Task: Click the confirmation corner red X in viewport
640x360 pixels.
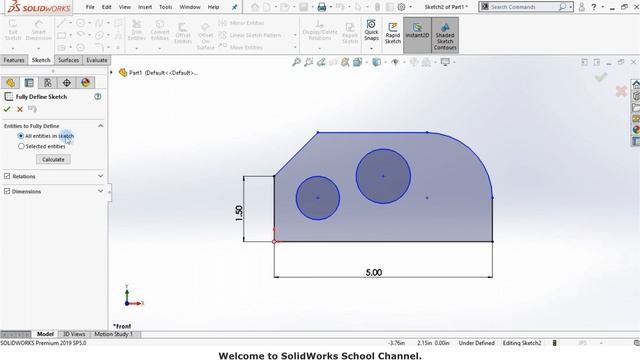Action: 621,91
